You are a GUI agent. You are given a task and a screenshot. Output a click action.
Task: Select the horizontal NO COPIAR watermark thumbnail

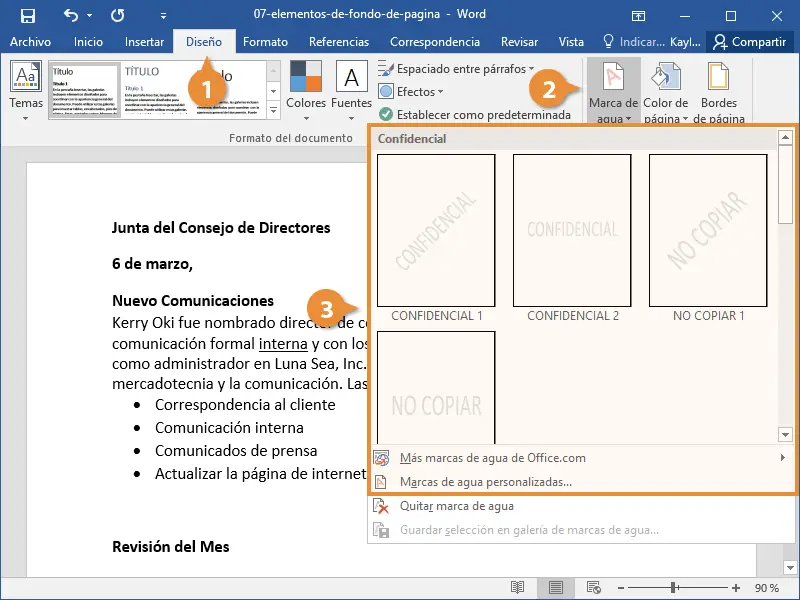click(436, 387)
